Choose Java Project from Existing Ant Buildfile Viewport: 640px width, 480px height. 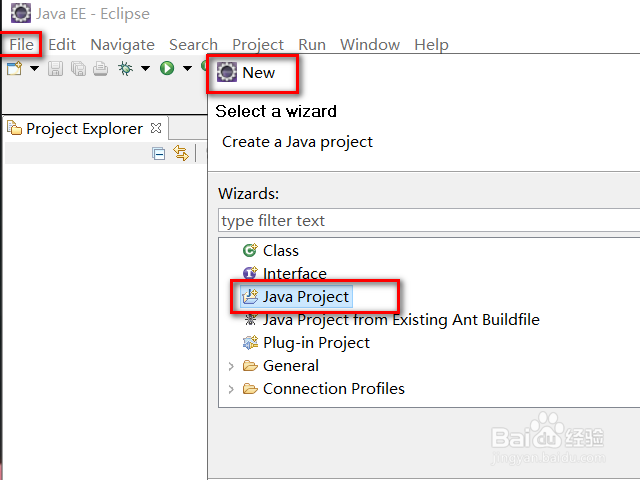click(x=400, y=320)
